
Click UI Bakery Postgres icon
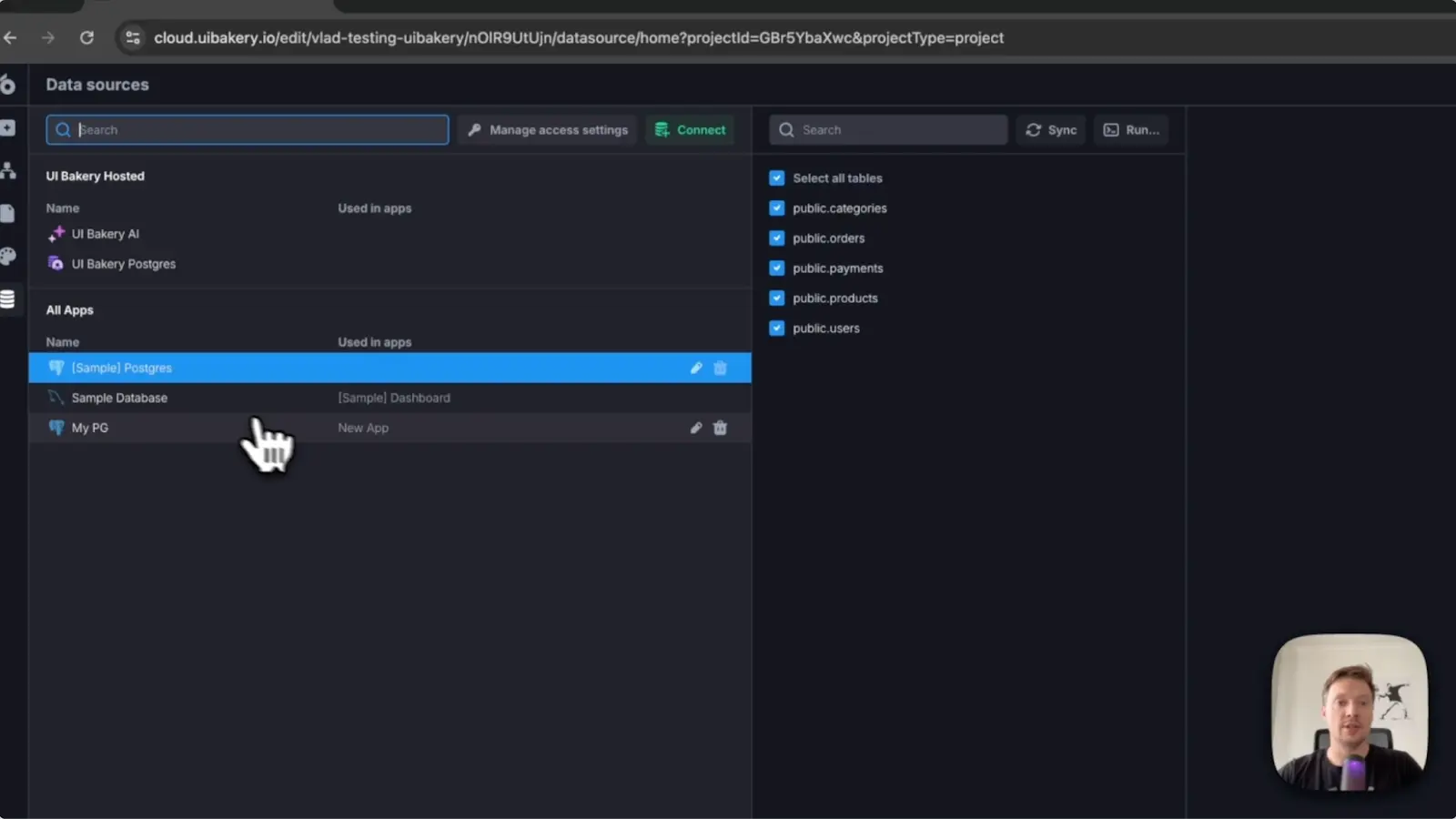[56, 264]
